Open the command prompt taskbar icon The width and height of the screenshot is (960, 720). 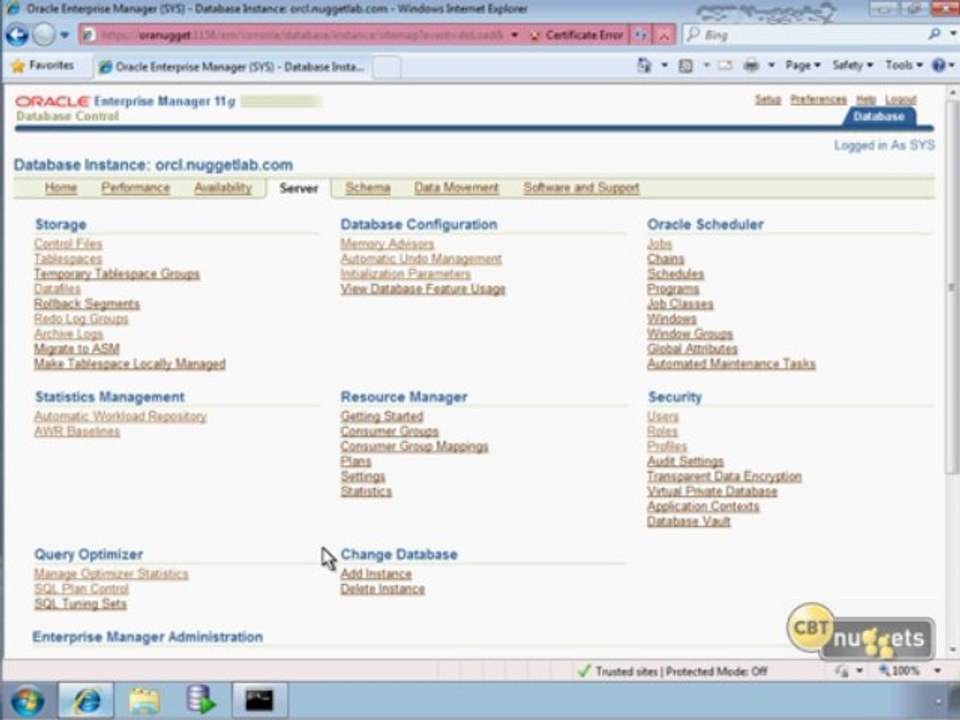259,700
